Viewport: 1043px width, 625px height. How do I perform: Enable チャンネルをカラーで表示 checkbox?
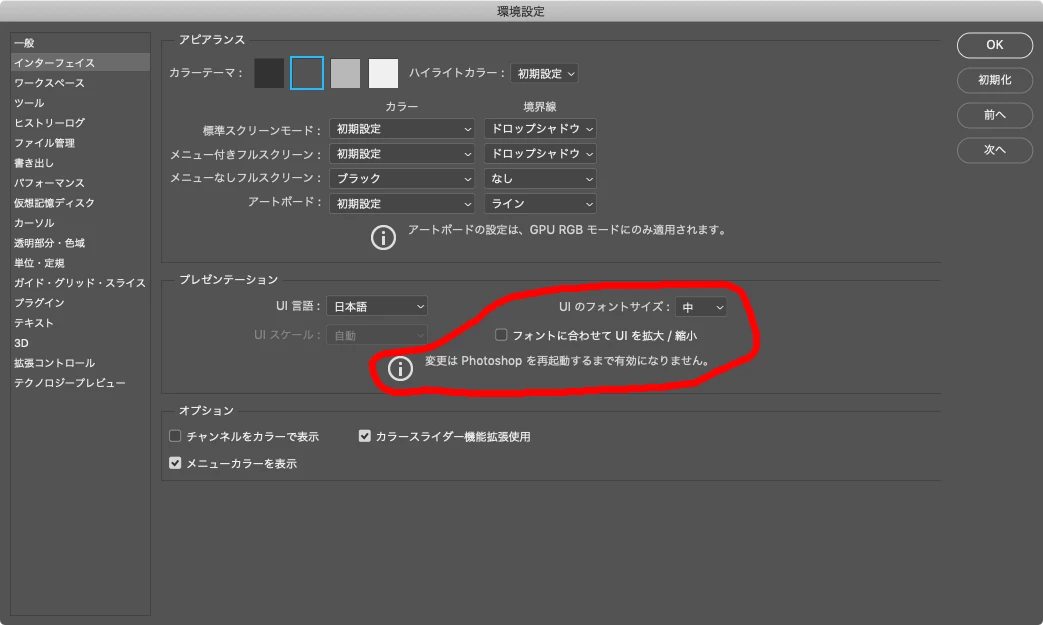click(x=175, y=436)
